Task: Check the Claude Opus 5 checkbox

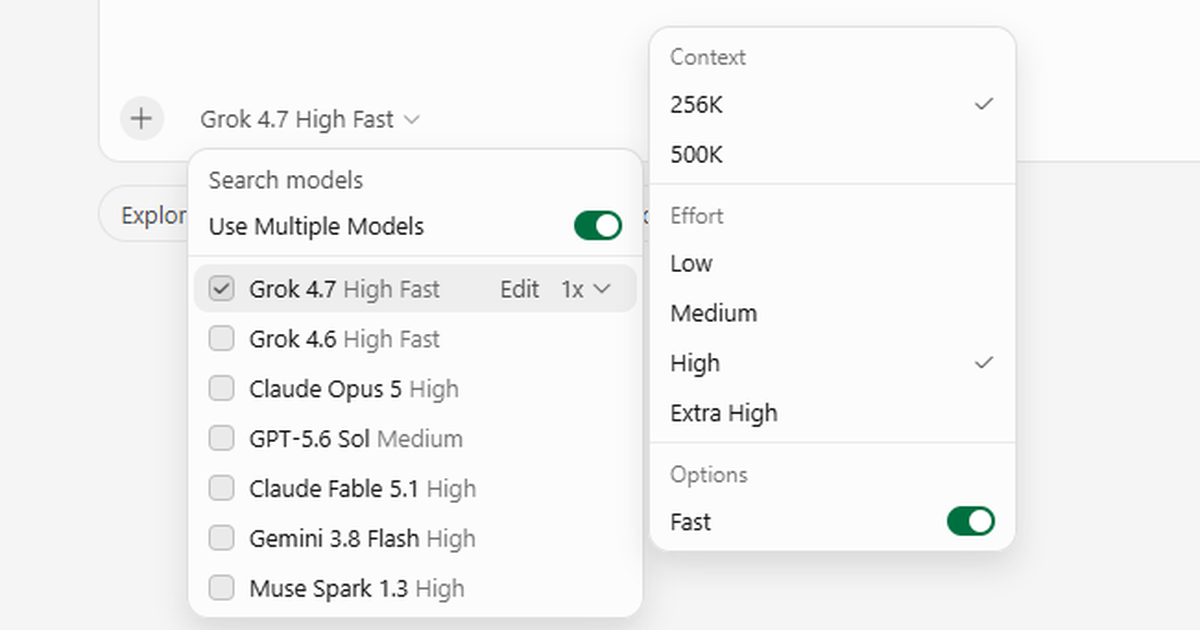Action: (x=221, y=389)
